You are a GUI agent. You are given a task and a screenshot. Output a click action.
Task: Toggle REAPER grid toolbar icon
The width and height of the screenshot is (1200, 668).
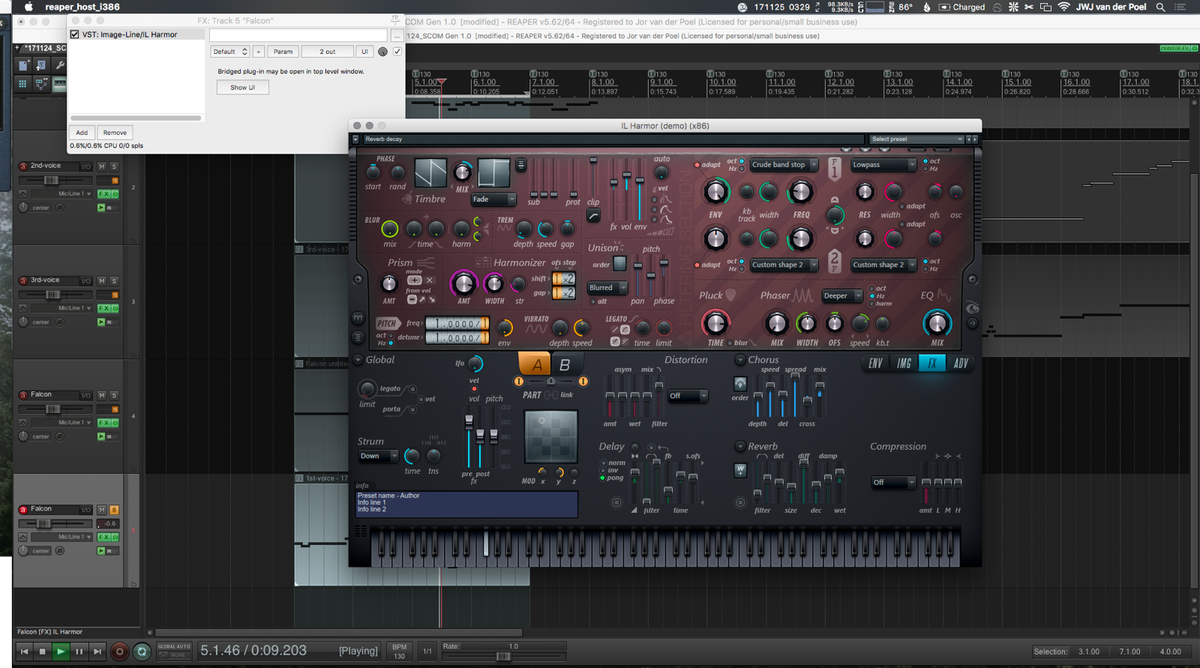tap(24, 84)
